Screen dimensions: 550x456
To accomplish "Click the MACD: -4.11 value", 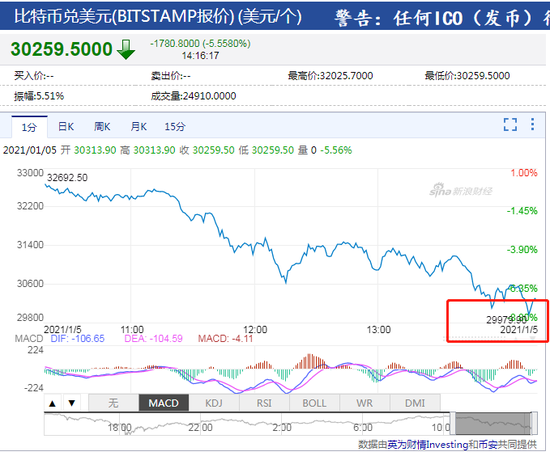I will point(225,338).
